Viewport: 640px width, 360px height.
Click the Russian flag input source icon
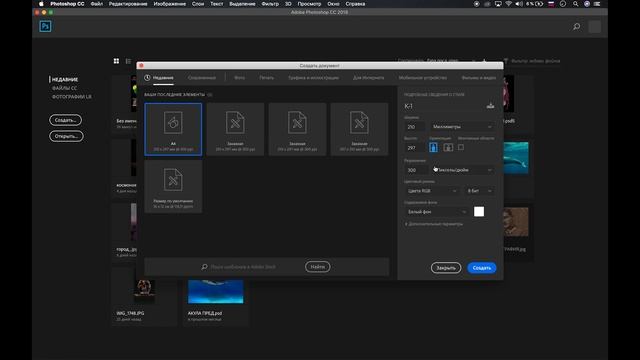(x=551, y=4)
